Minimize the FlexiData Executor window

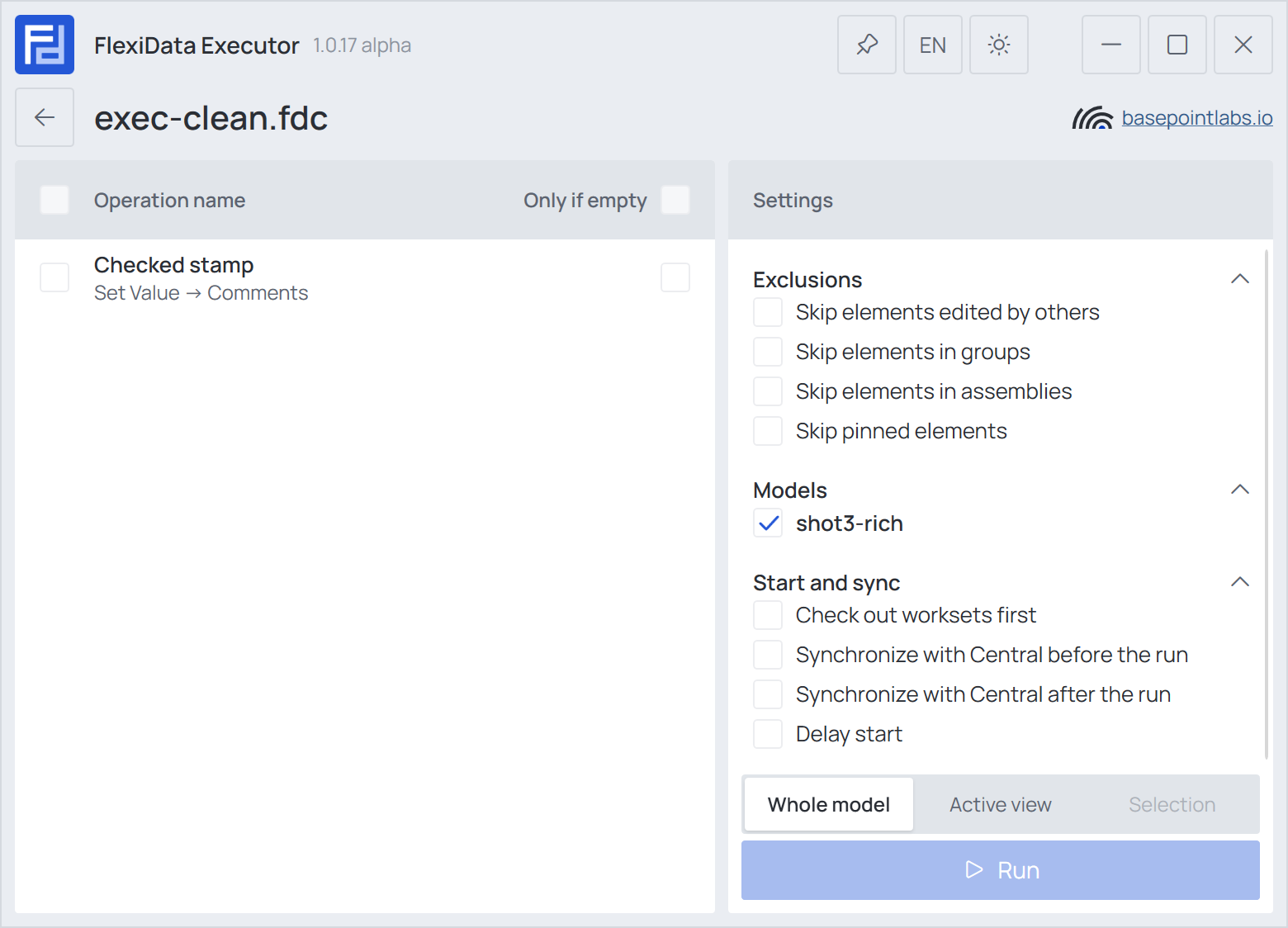[x=1111, y=45]
